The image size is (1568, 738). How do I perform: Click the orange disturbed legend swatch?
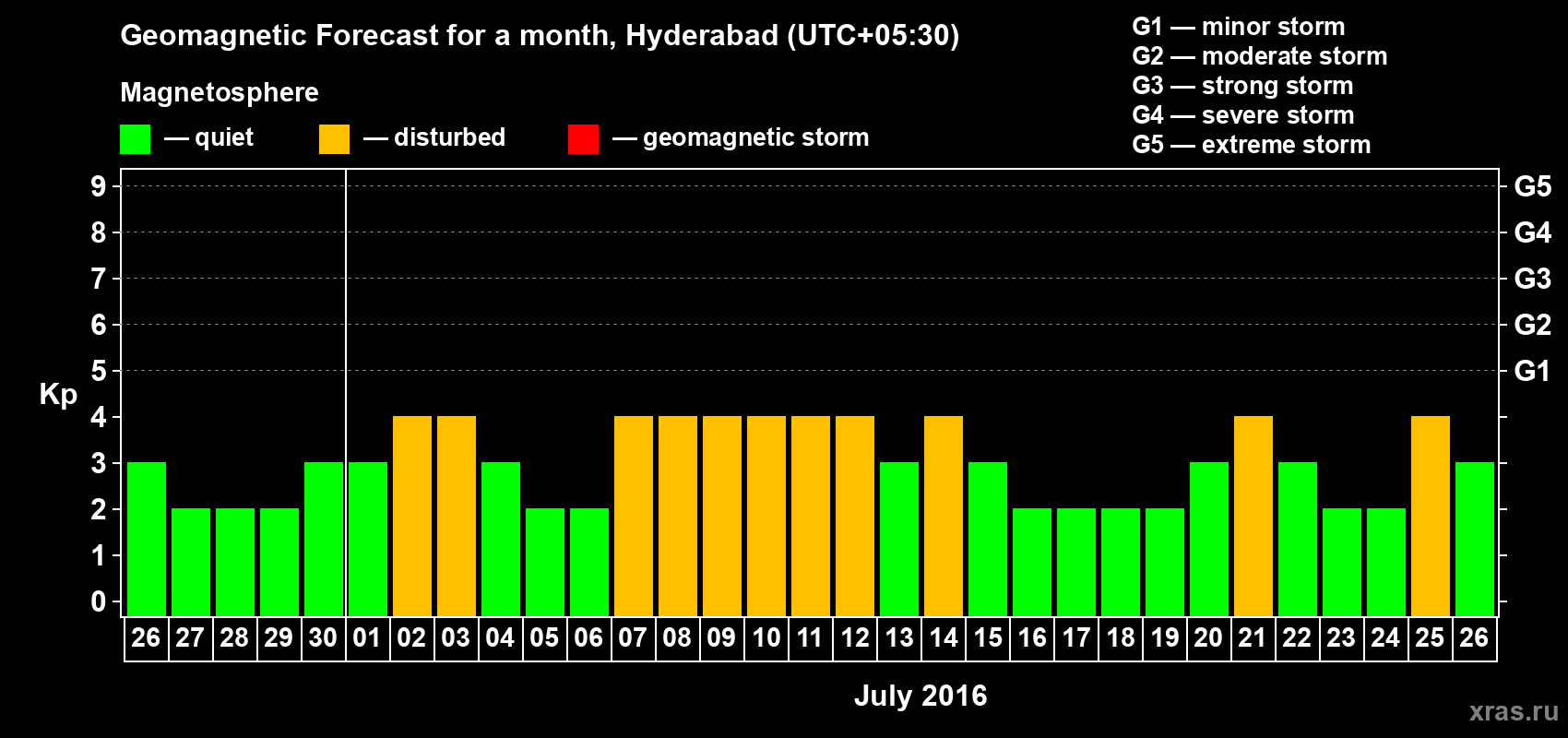click(334, 139)
